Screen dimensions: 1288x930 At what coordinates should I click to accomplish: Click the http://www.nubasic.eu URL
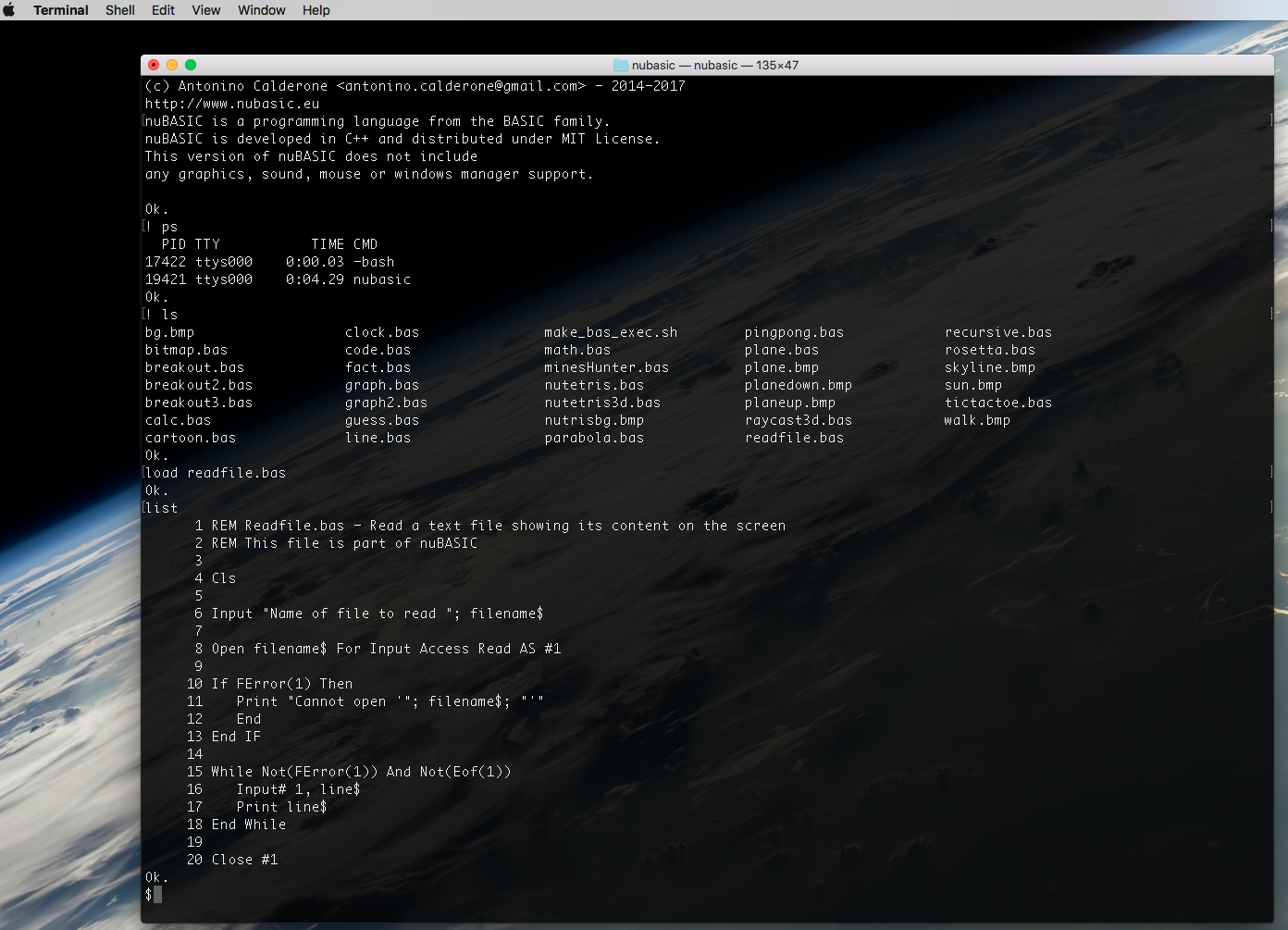(x=232, y=104)
